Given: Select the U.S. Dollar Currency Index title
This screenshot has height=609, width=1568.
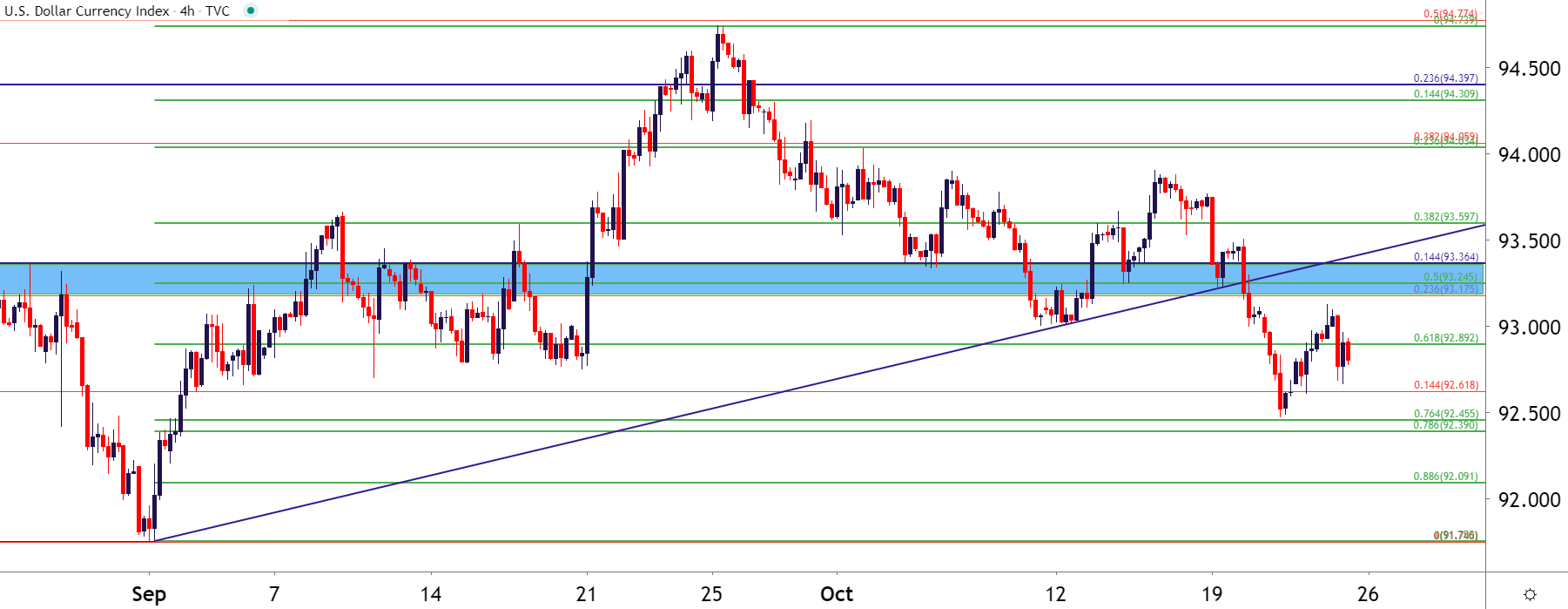Looking at the screenshot, I should [x=87, y=11].
